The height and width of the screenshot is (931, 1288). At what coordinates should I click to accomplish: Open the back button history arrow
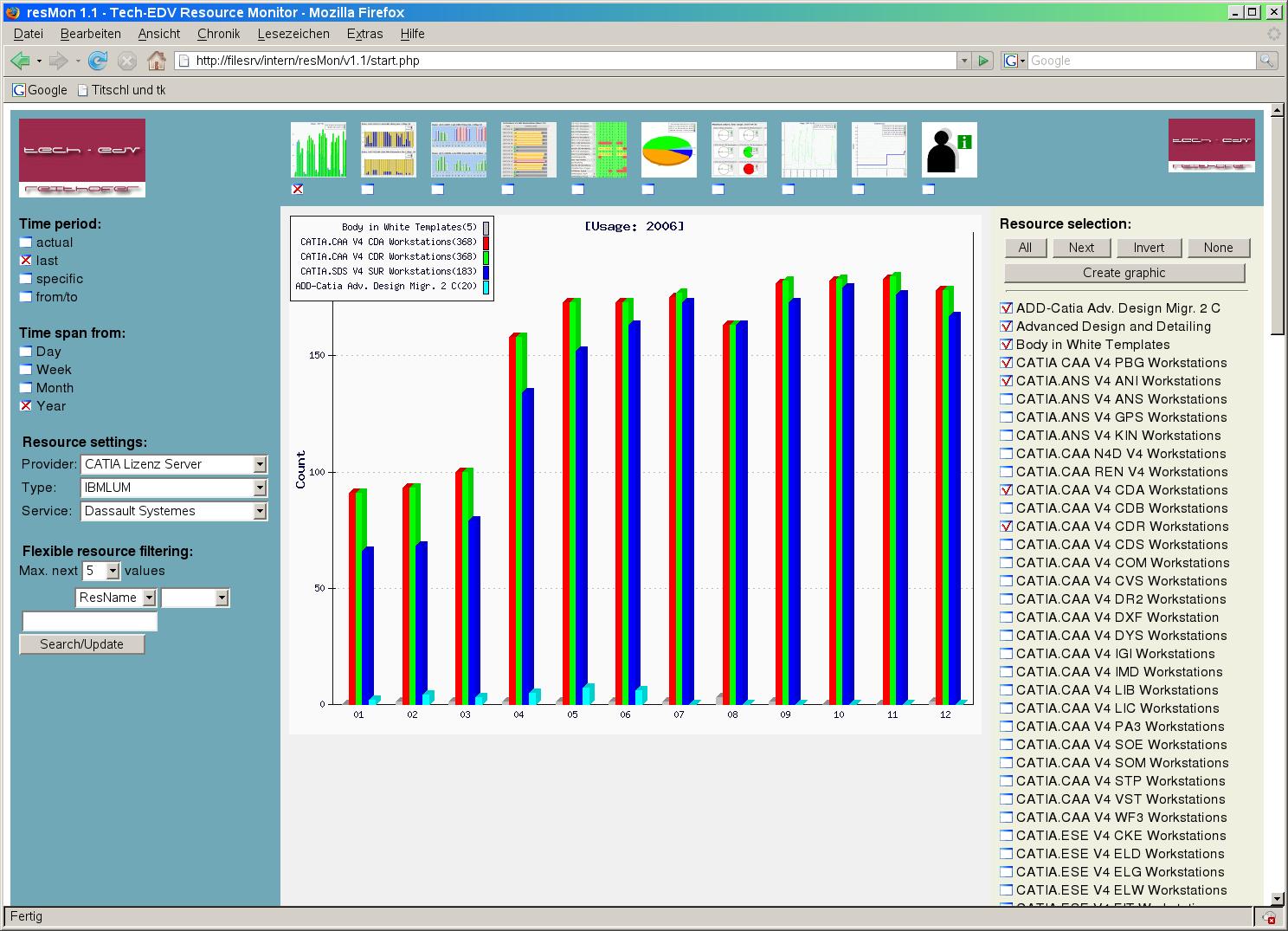[x=39, y=61]
